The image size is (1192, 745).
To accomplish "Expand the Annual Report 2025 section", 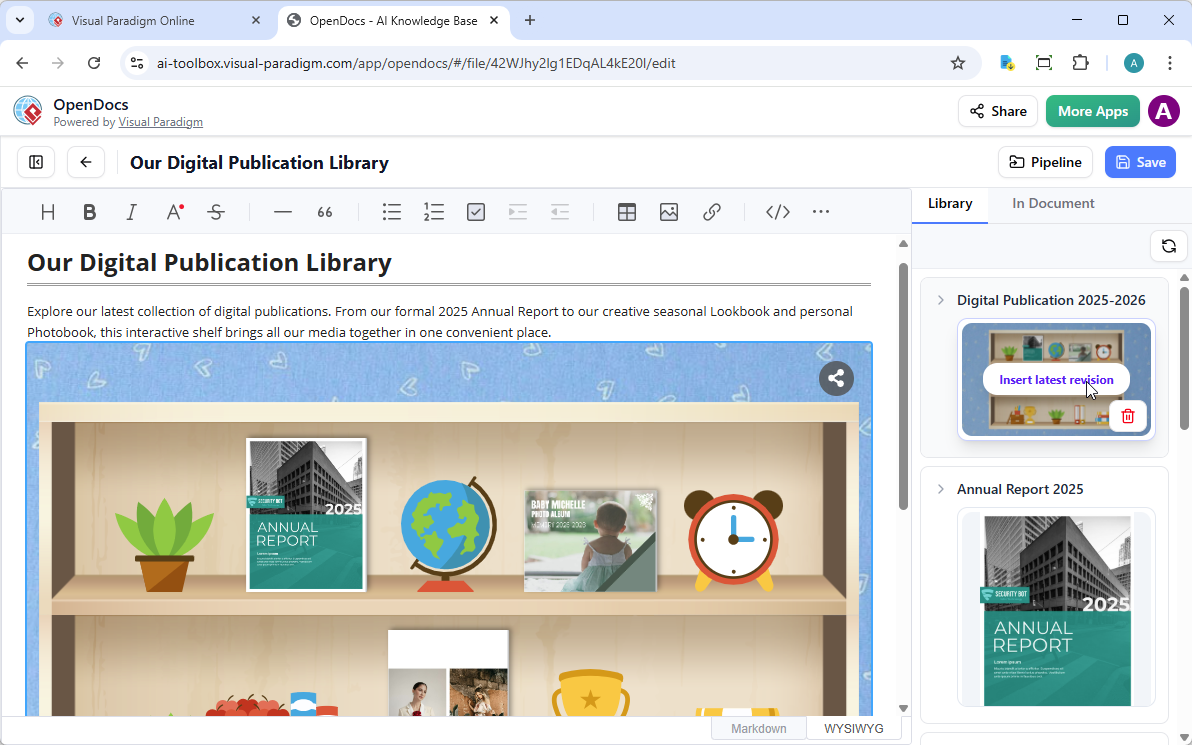I will 939,489.
